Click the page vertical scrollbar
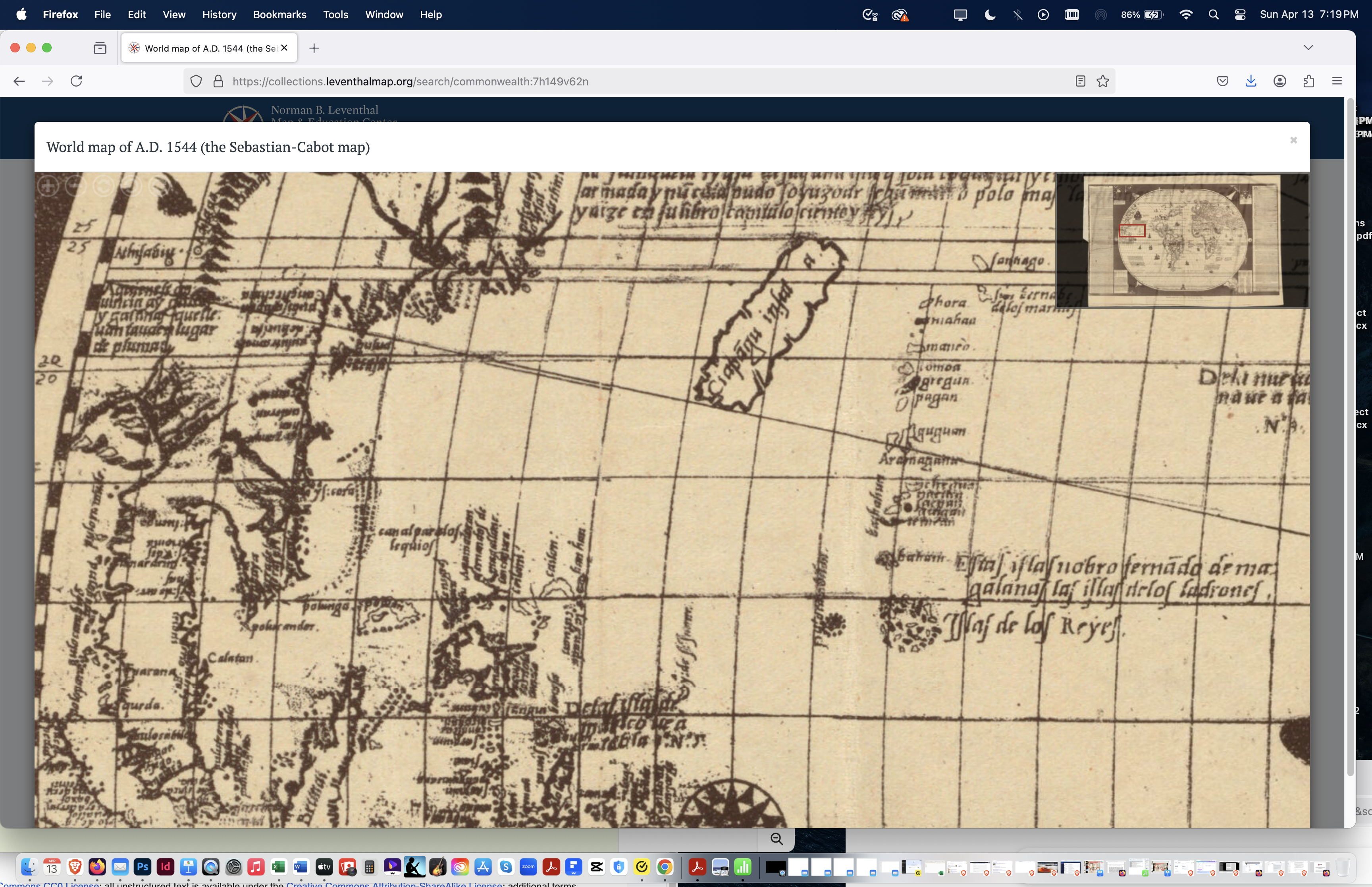The image size is (1372, 887). (x=1349, y=438)
